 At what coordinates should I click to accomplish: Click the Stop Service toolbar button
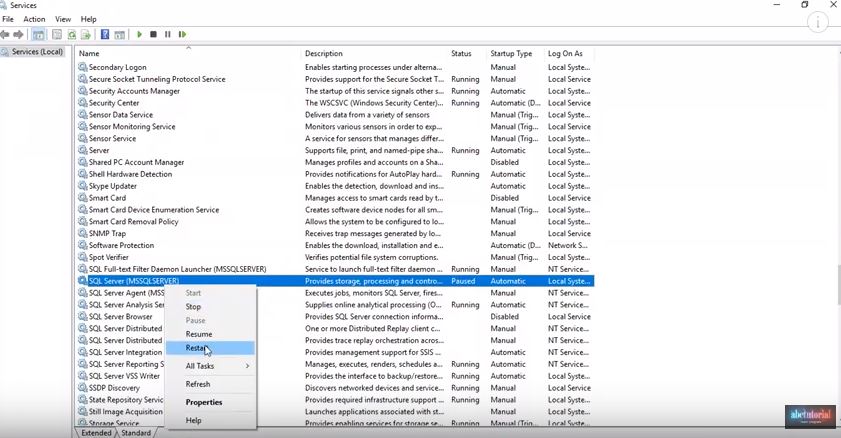[x=153, y=34]
